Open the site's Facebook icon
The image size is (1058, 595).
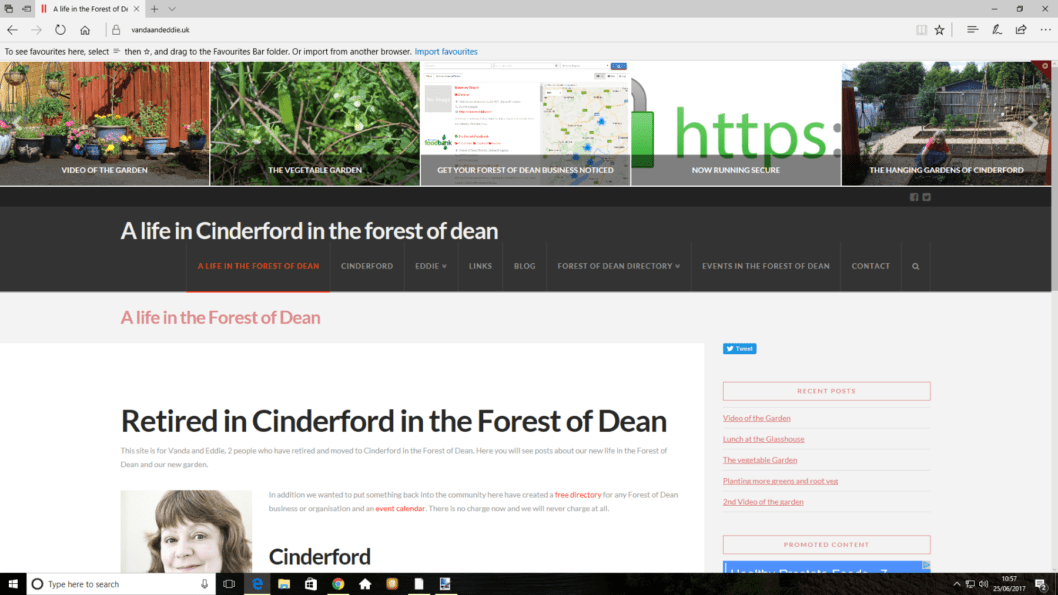[914, 197]
